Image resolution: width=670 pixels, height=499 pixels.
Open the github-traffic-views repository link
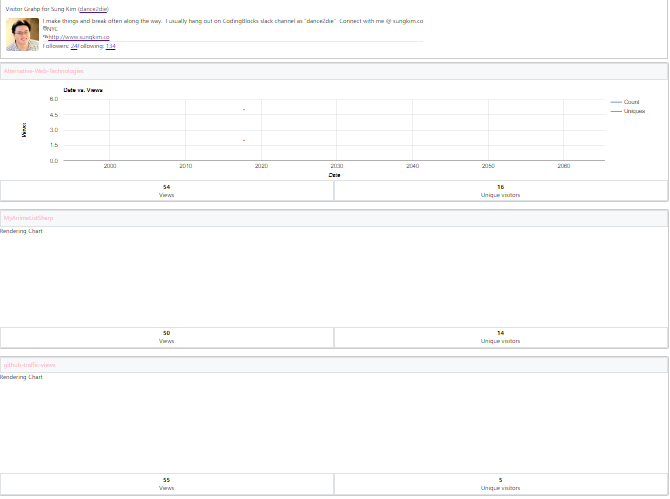click(x=29, y=364)
